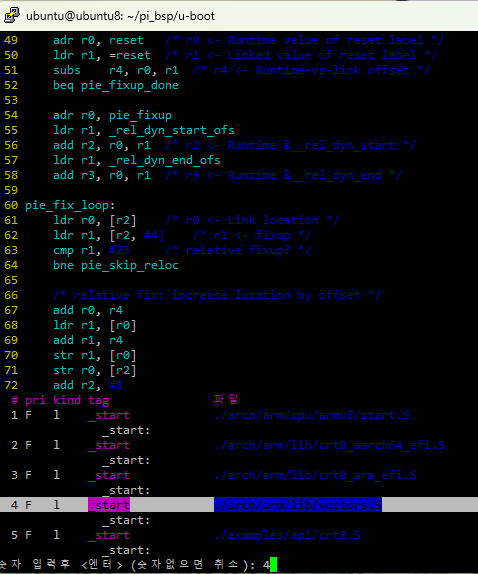Viewport: 478px width, 574px height.
Task: Click the PuTTY icon in title bar
Action: (11, 15)
